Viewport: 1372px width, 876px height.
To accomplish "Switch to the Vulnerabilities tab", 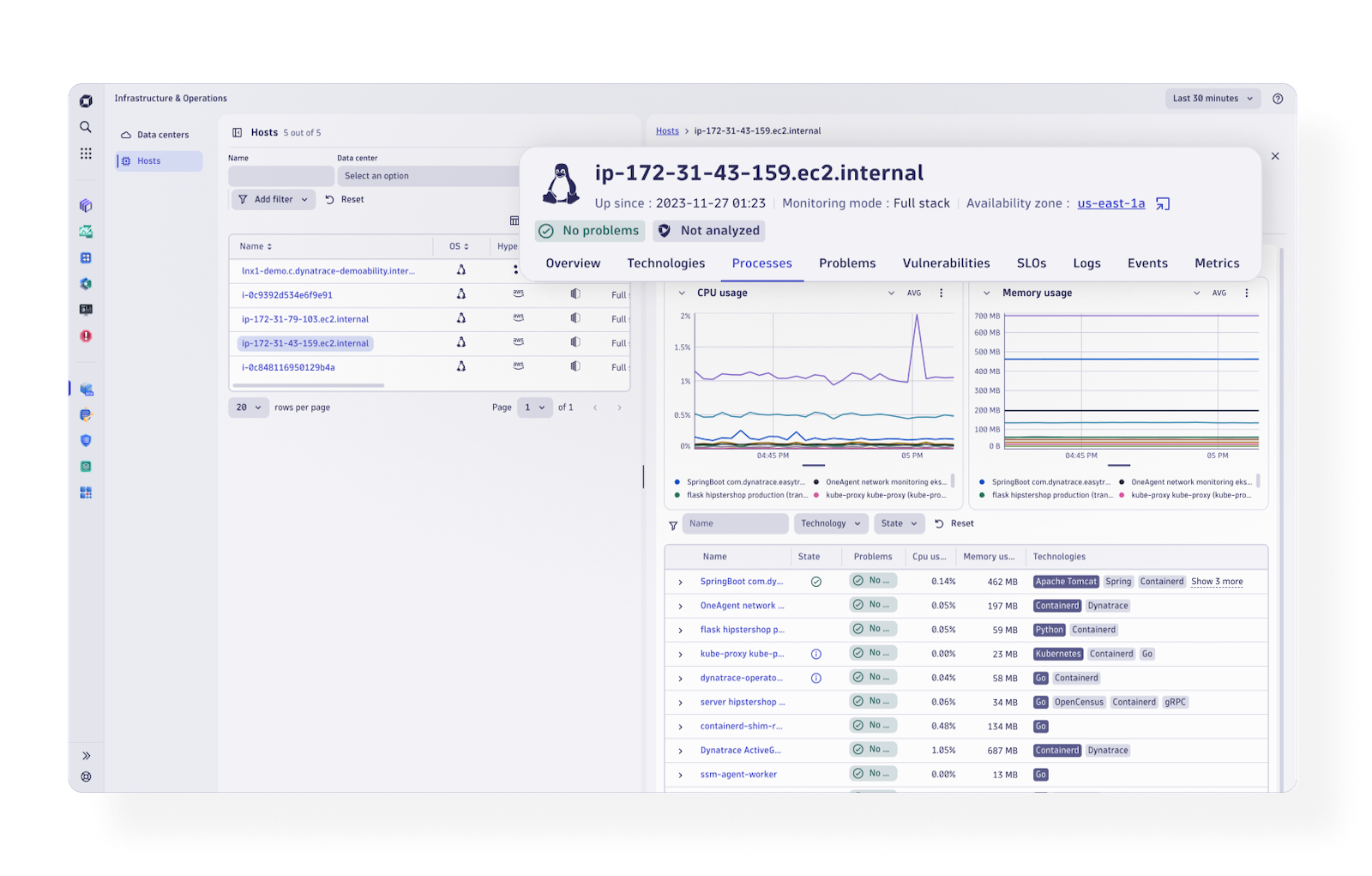I will 946,263.
